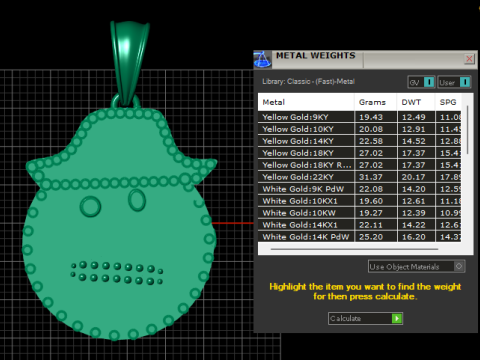Image resolution: width=480 pixels, height=360 pixels.
Task: Select the White Gold:10KX1 row
Action: (360, 201)
